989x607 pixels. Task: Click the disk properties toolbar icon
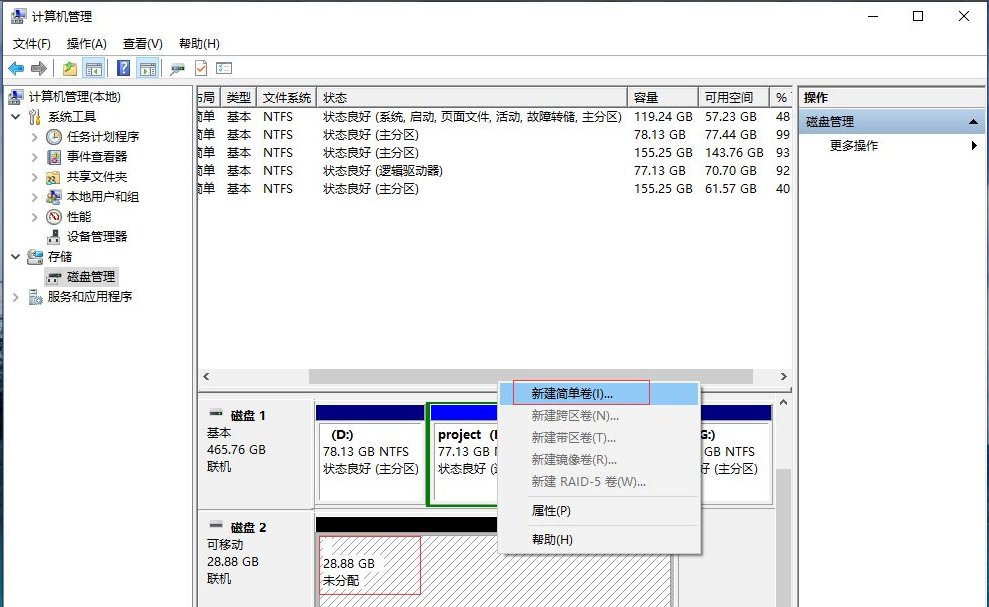tap(176, 68)
